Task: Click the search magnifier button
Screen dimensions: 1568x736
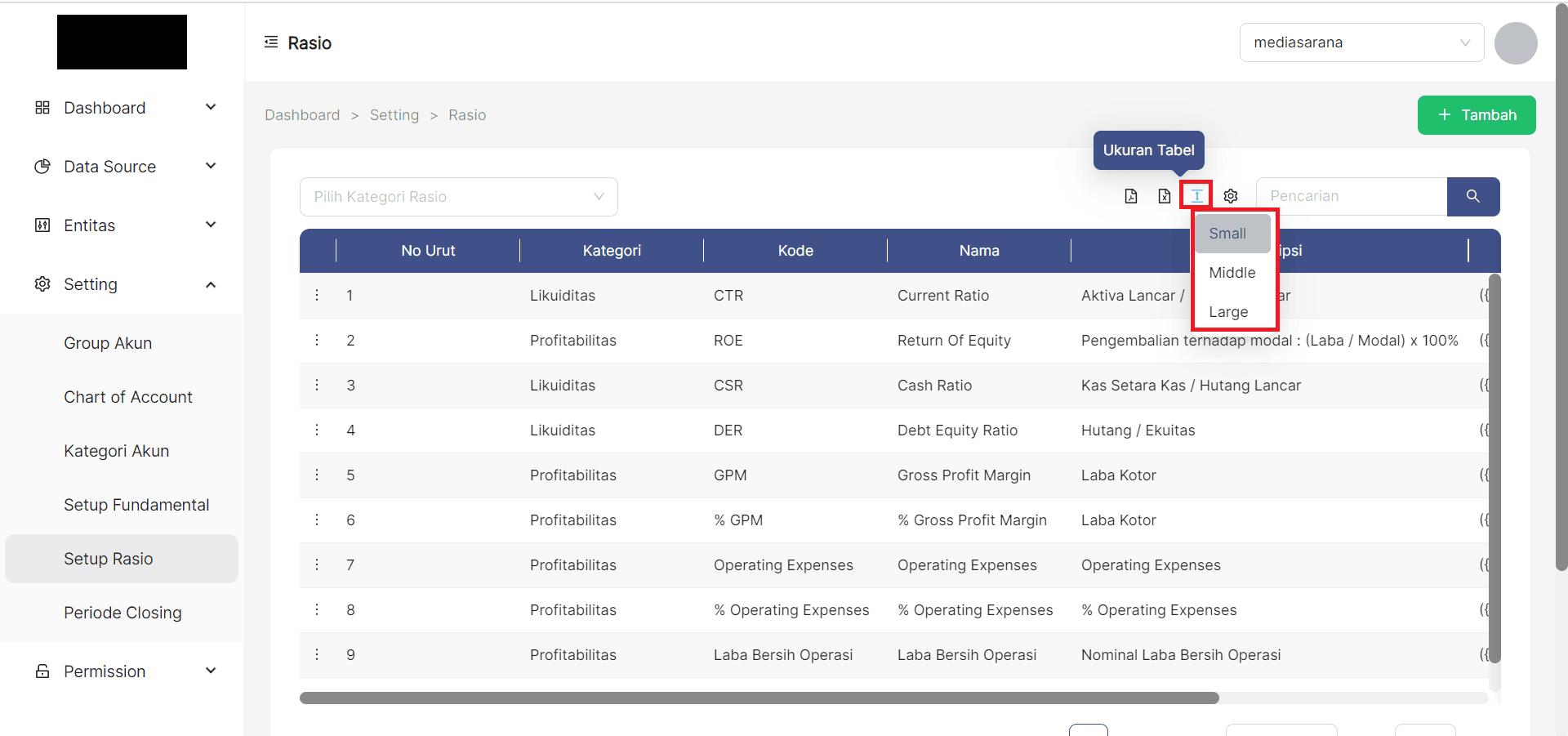Action: click(x=1473, y=196)
